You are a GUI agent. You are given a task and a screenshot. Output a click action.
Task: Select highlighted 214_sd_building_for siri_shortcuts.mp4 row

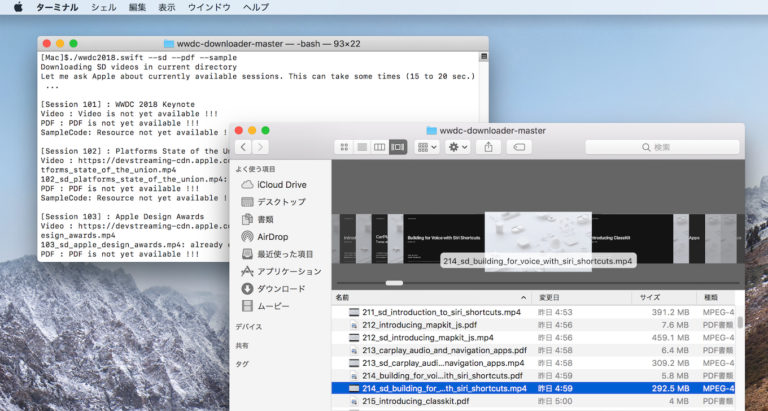(533, 388)
